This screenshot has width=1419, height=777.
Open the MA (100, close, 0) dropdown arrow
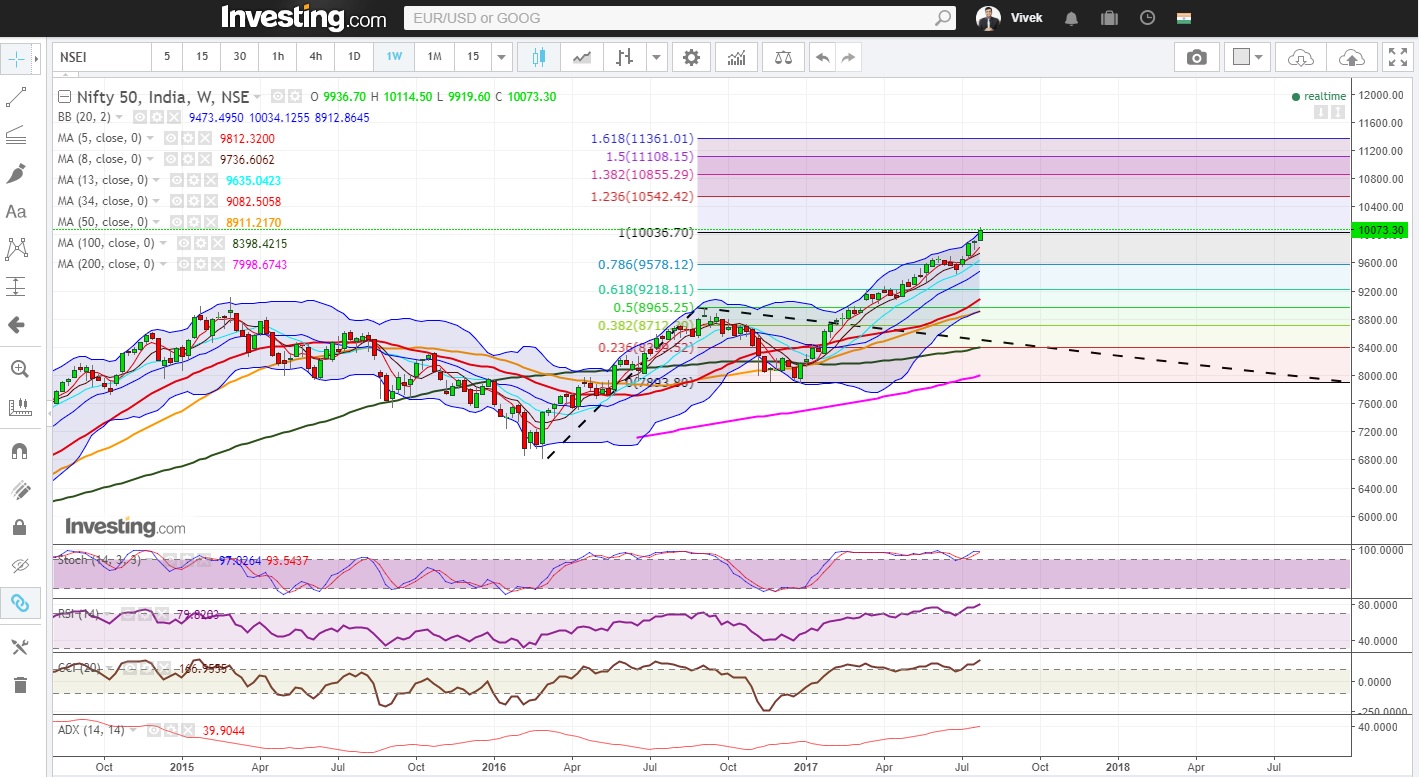(x=165, y=243)
